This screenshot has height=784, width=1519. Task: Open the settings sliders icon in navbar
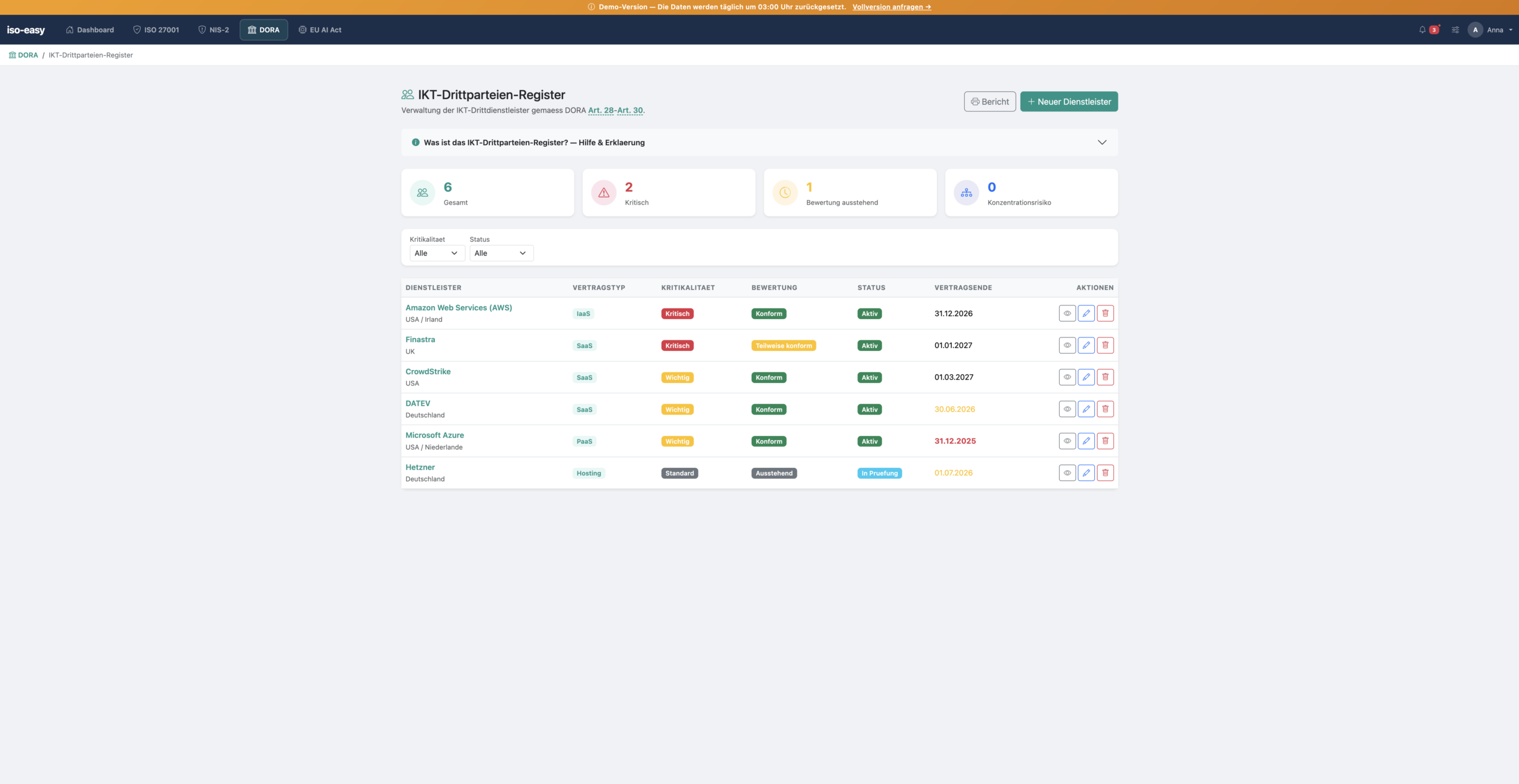click(x=1456, y=30)
